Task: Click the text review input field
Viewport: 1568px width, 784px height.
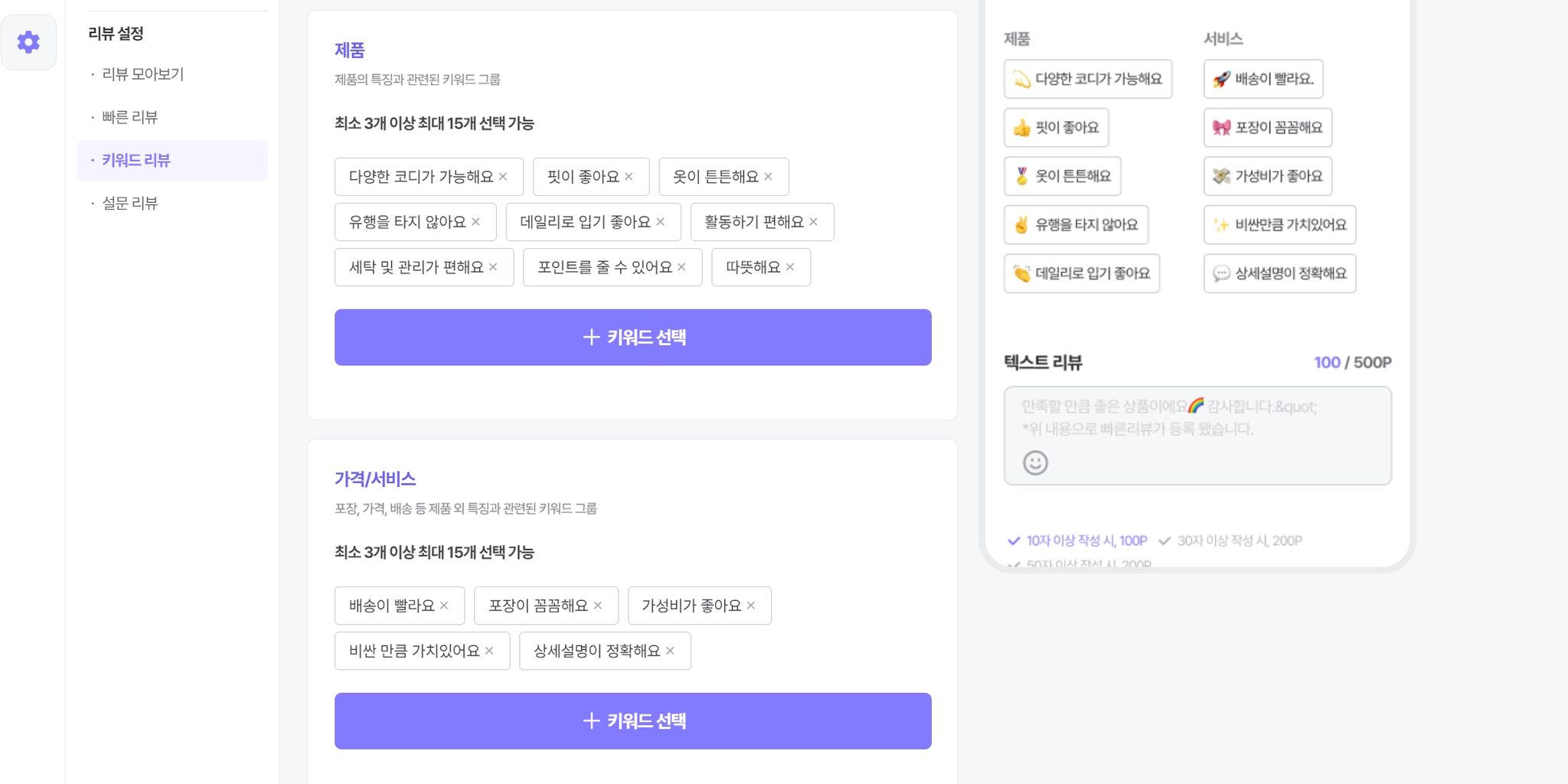Action: coord(1197,429)
